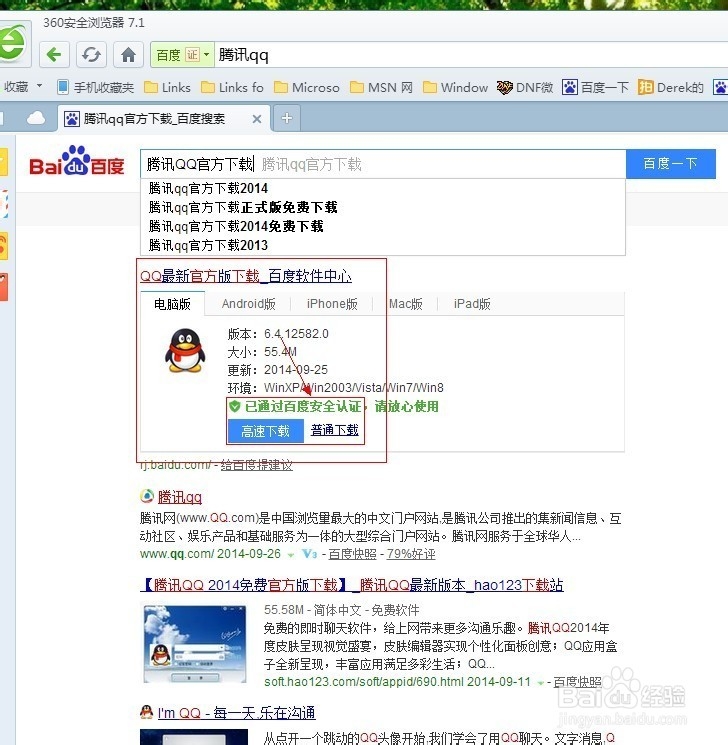Image resolution: width=728 pixels, height=745 pixels.
Task: Select suggestion 腾讯qq官方下载正式版免费下载
Action: (383, 207)
